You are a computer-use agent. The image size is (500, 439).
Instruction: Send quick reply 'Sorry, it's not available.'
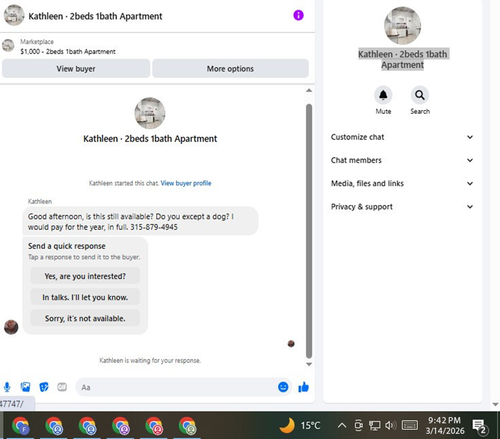point(85,318)
